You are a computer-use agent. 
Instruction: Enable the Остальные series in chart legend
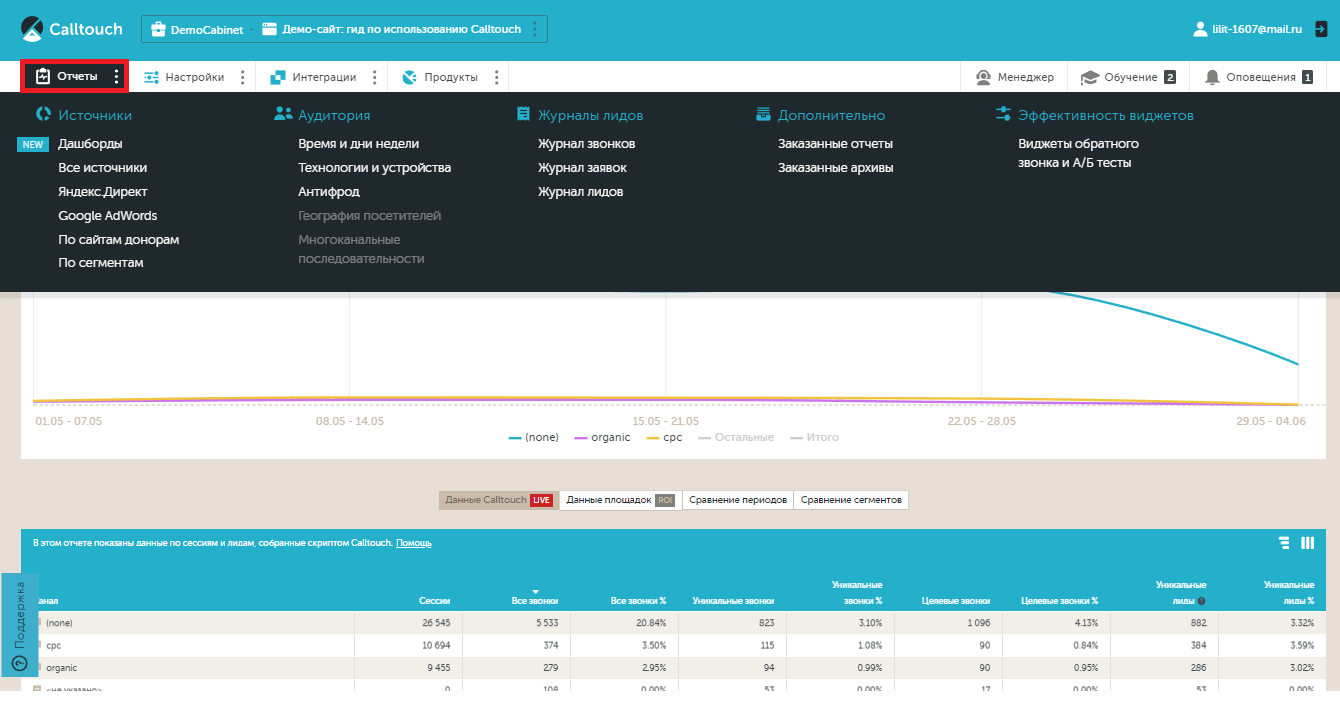coord(735,437)
